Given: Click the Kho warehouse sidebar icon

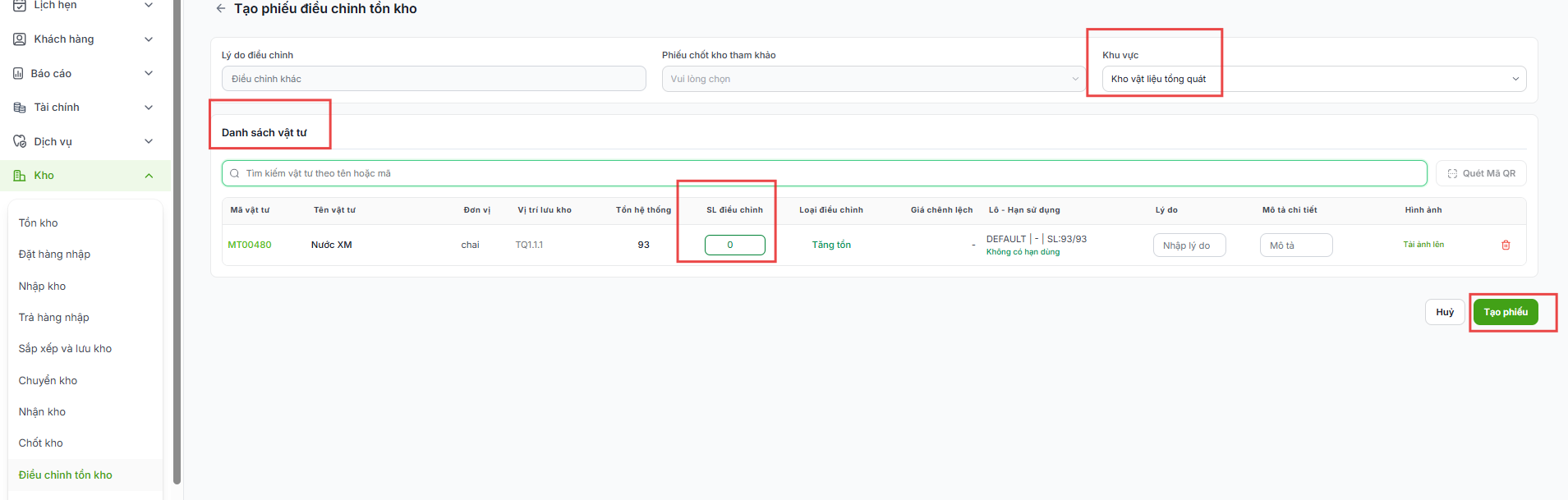Looking at the screenshot, I should (x=20, y=175).
